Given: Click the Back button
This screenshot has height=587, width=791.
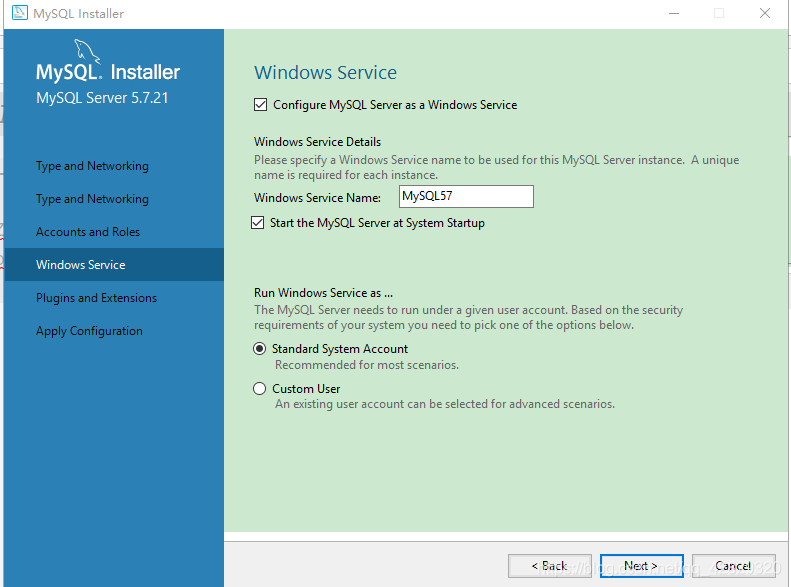Looking at the screenshot, I should pyautogui.click(x=550, y=566).
